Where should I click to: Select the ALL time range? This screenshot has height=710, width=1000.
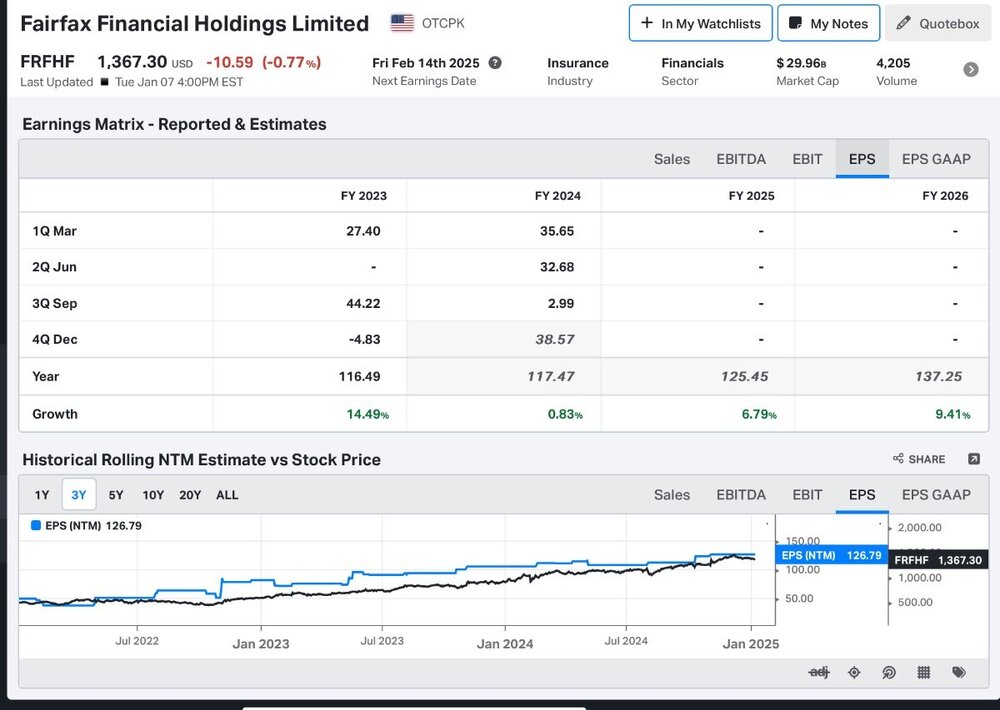pos(227,494)
